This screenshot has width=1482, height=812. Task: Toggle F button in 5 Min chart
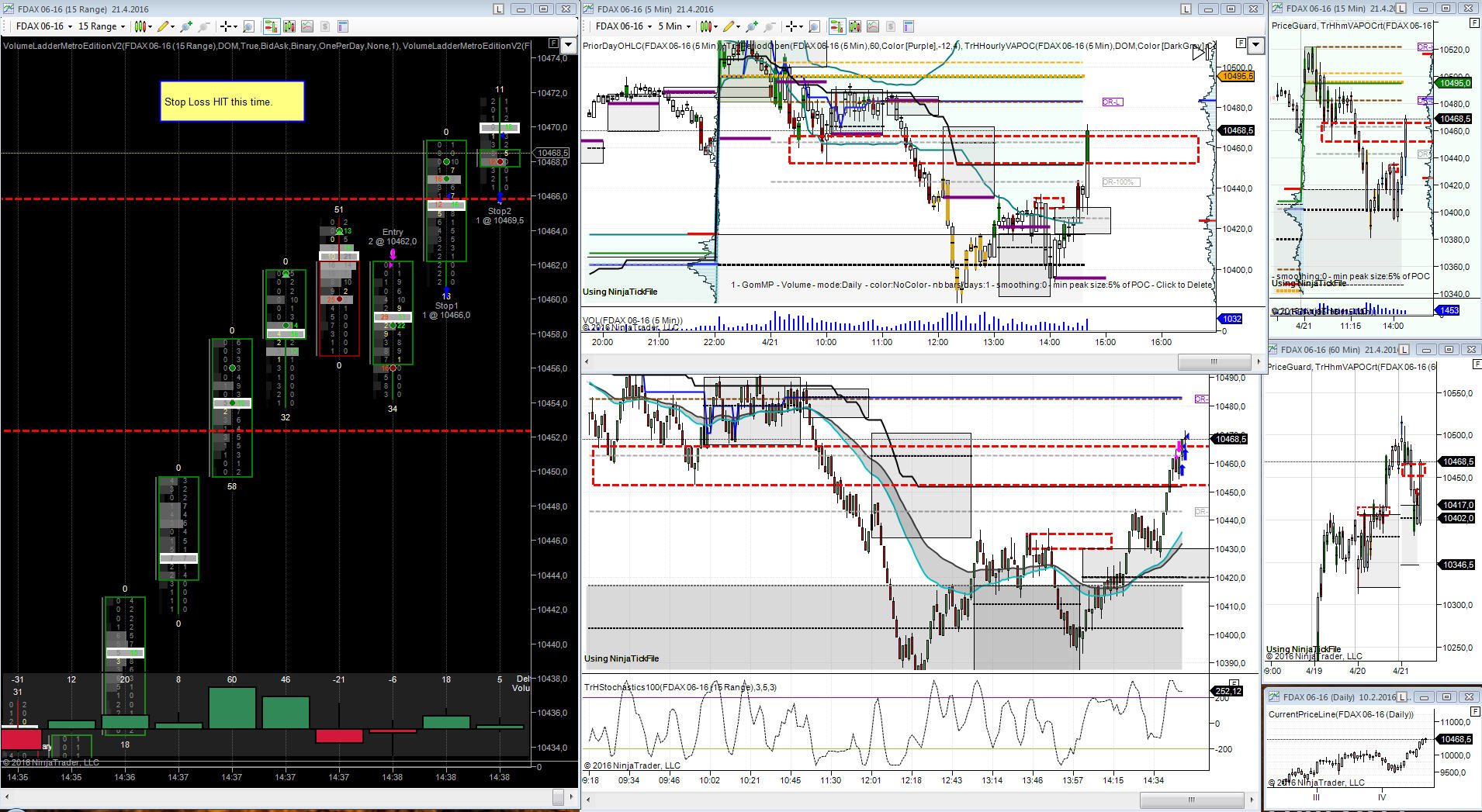[1241, 43]
